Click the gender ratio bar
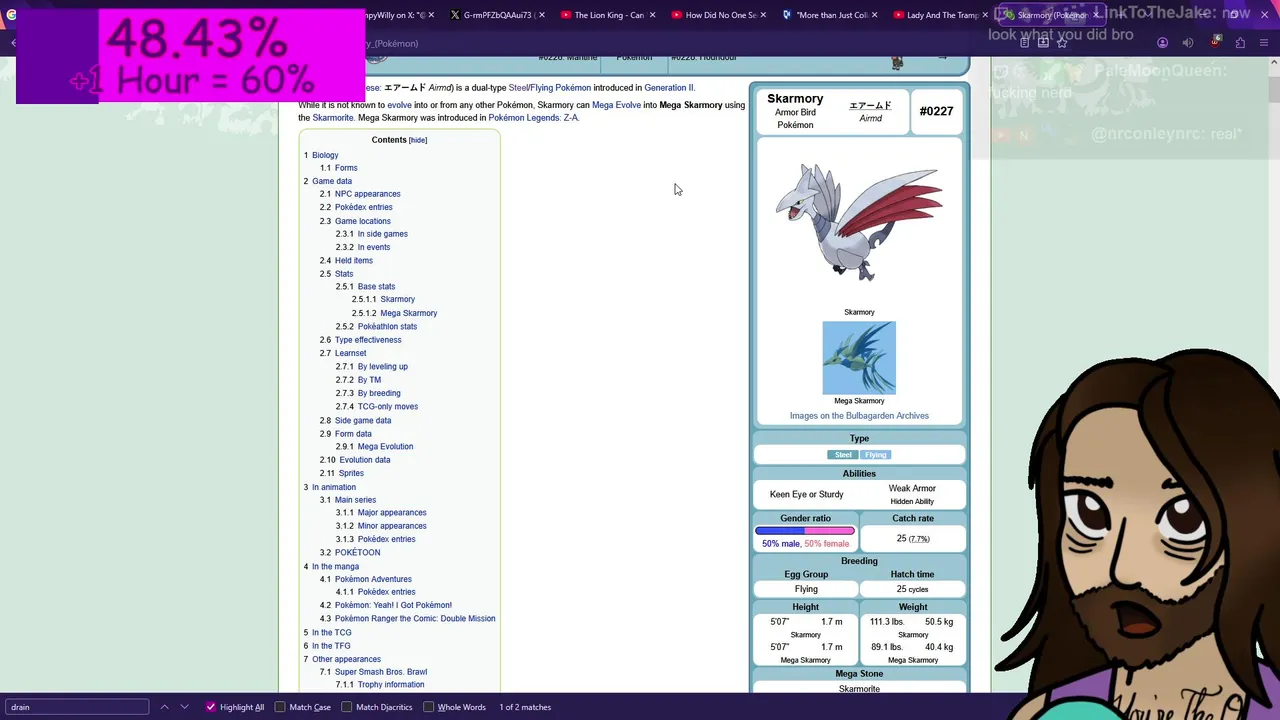 (x=805, y=531)
